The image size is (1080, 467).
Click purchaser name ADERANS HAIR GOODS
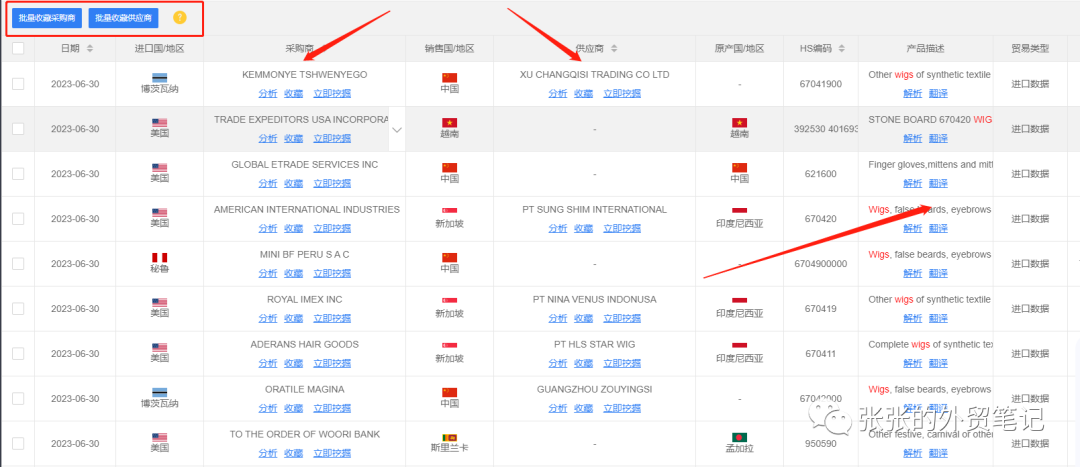click(x=304, y=344)
